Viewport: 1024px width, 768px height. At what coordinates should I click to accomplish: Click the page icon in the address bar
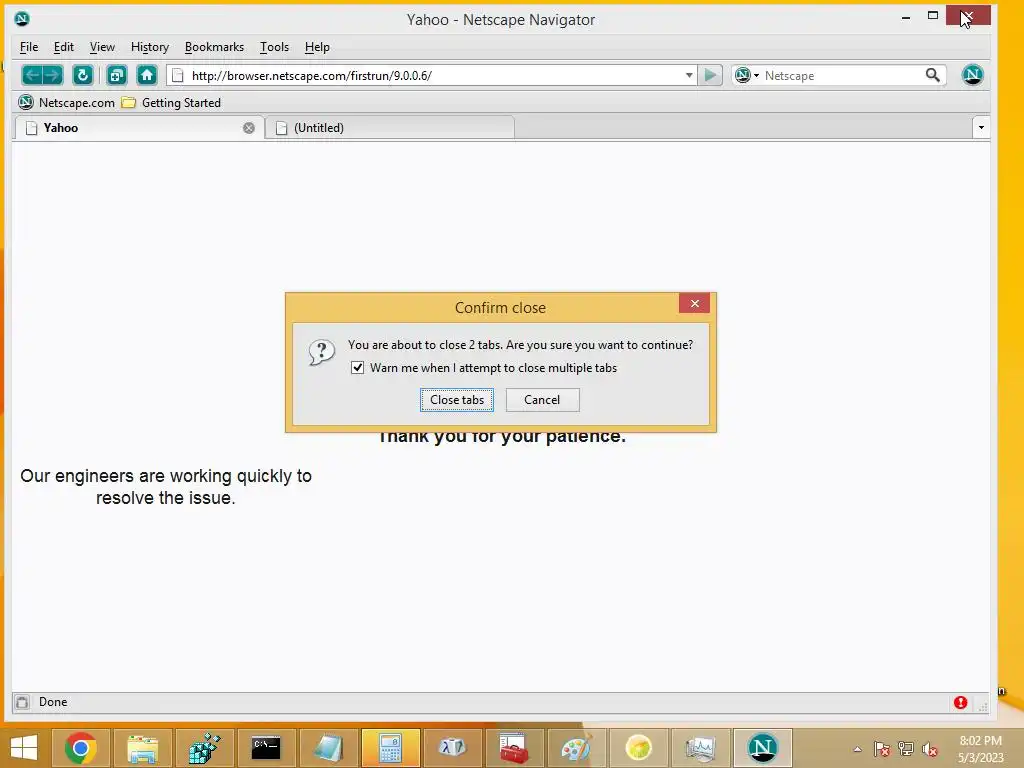tap(178, 75)
